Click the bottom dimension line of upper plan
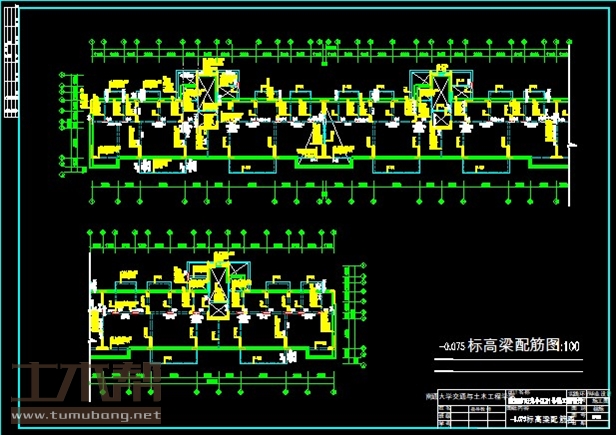The image size is (616, 435). pos(330,186)
